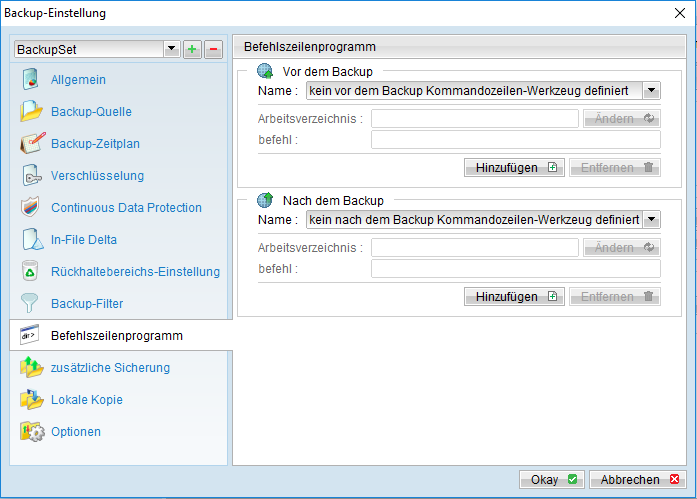Open the Optionen gear icon
Viewport: 697px width, 499px height.
tap(32, 431)
